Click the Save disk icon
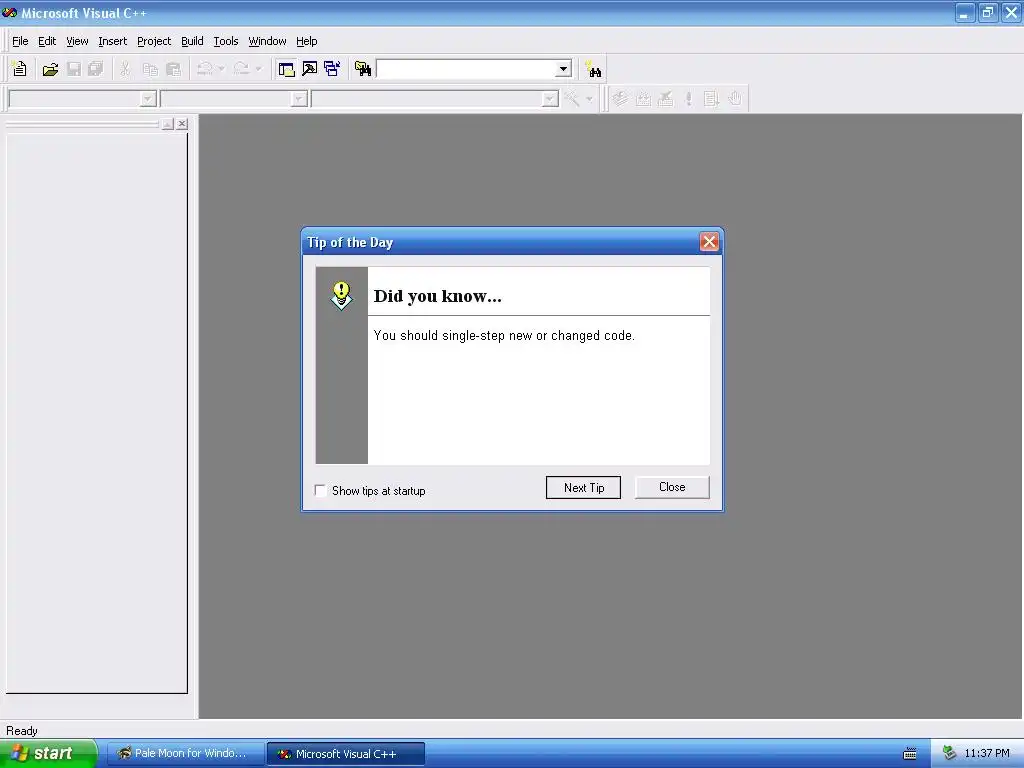Viewport: 1024px width, 768px height. click(74, 69)
